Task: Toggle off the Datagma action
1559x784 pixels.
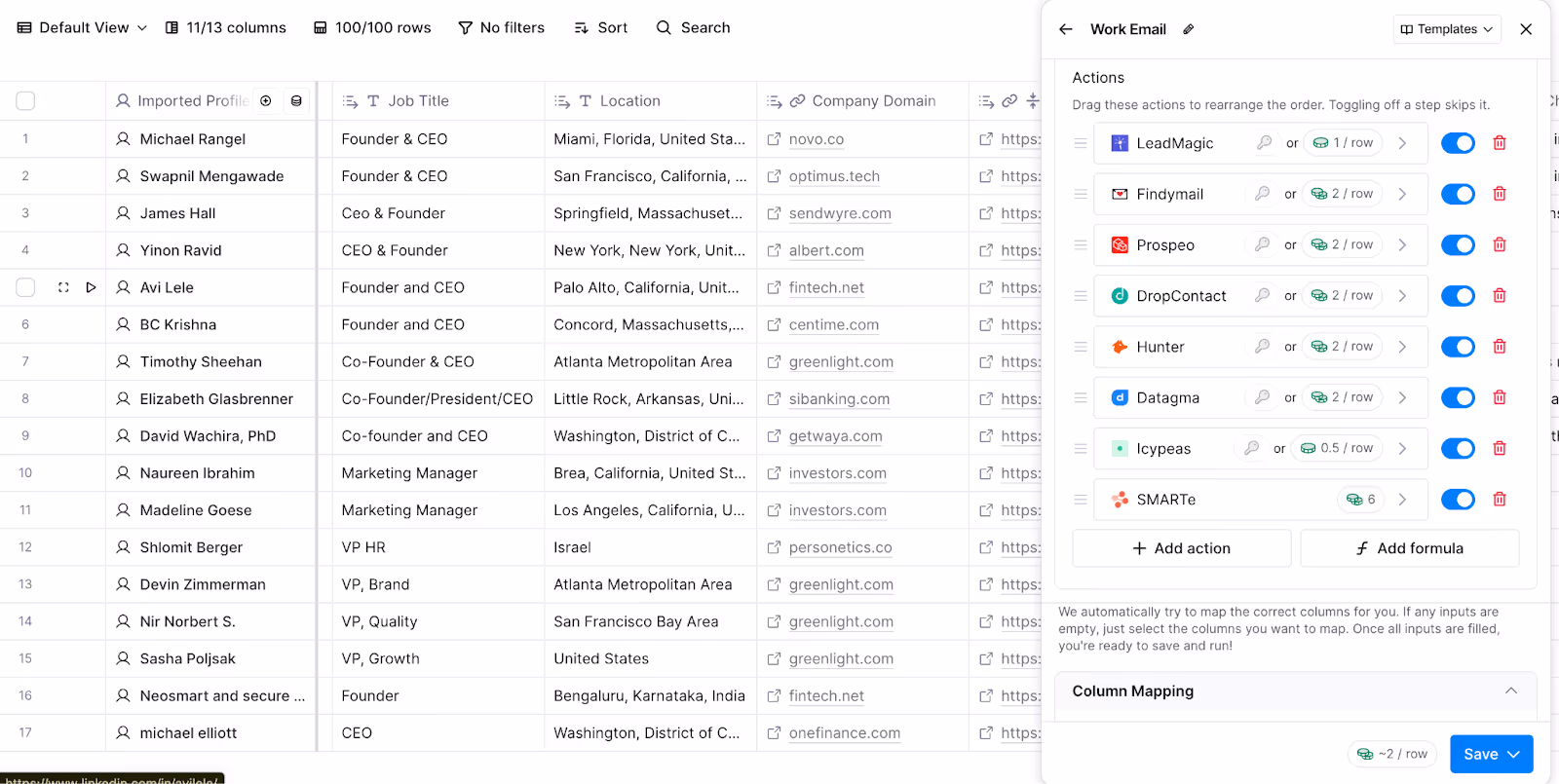Action: point(1458,397)
